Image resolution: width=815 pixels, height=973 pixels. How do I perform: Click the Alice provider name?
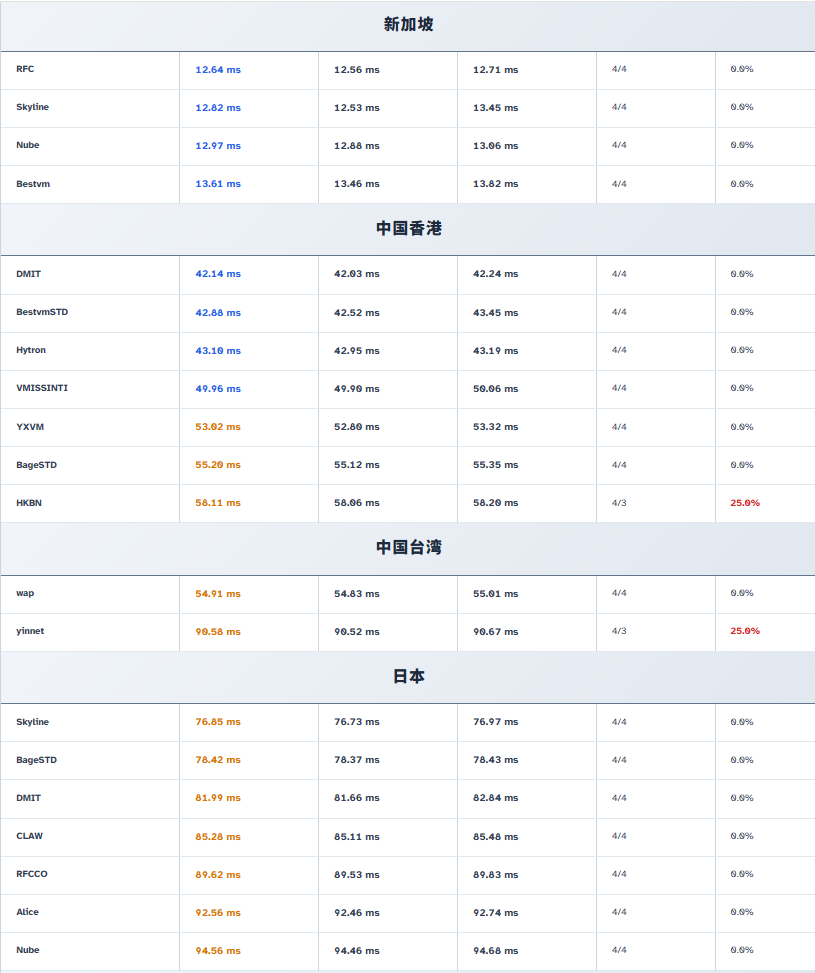(x=28, y=912)
